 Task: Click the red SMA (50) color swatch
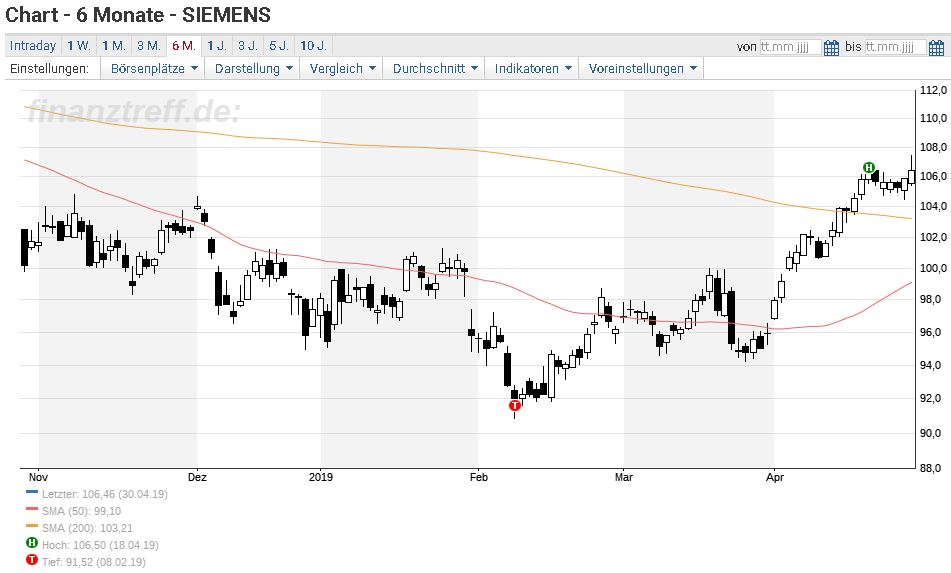[32, 509]
